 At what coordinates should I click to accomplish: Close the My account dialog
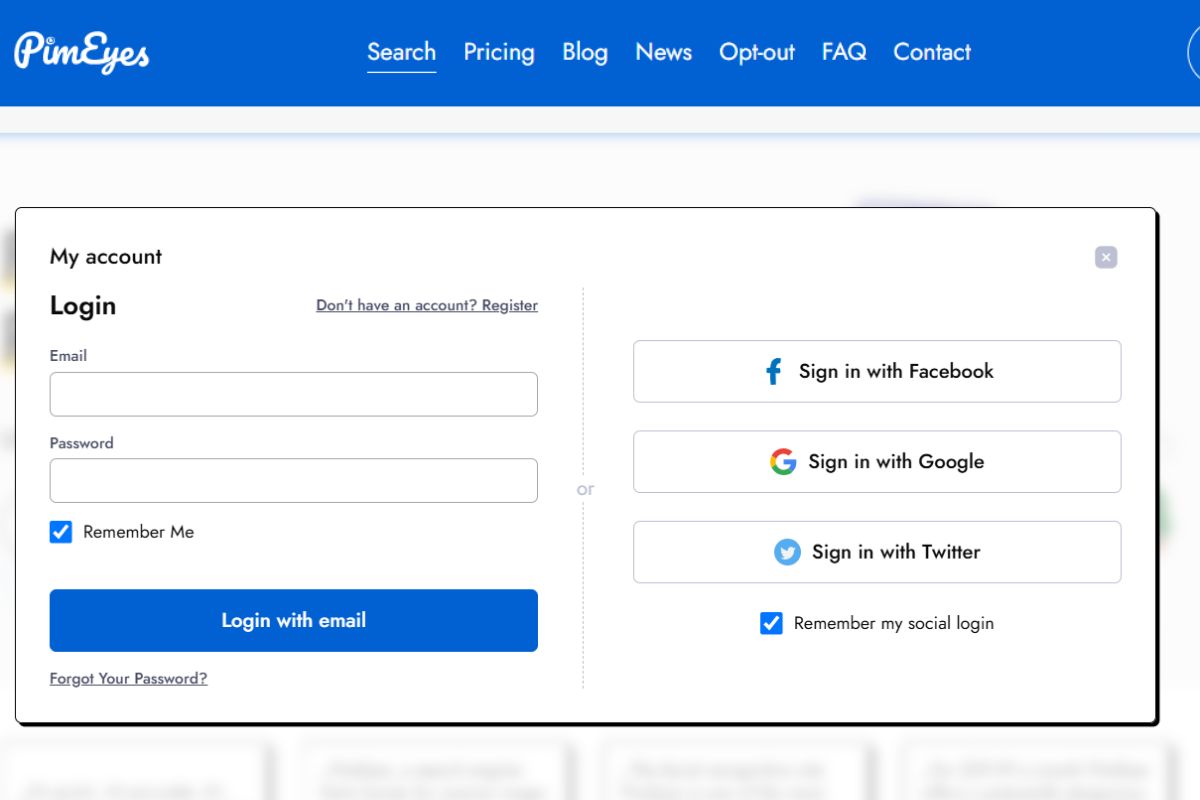(x=1105, y=257)
